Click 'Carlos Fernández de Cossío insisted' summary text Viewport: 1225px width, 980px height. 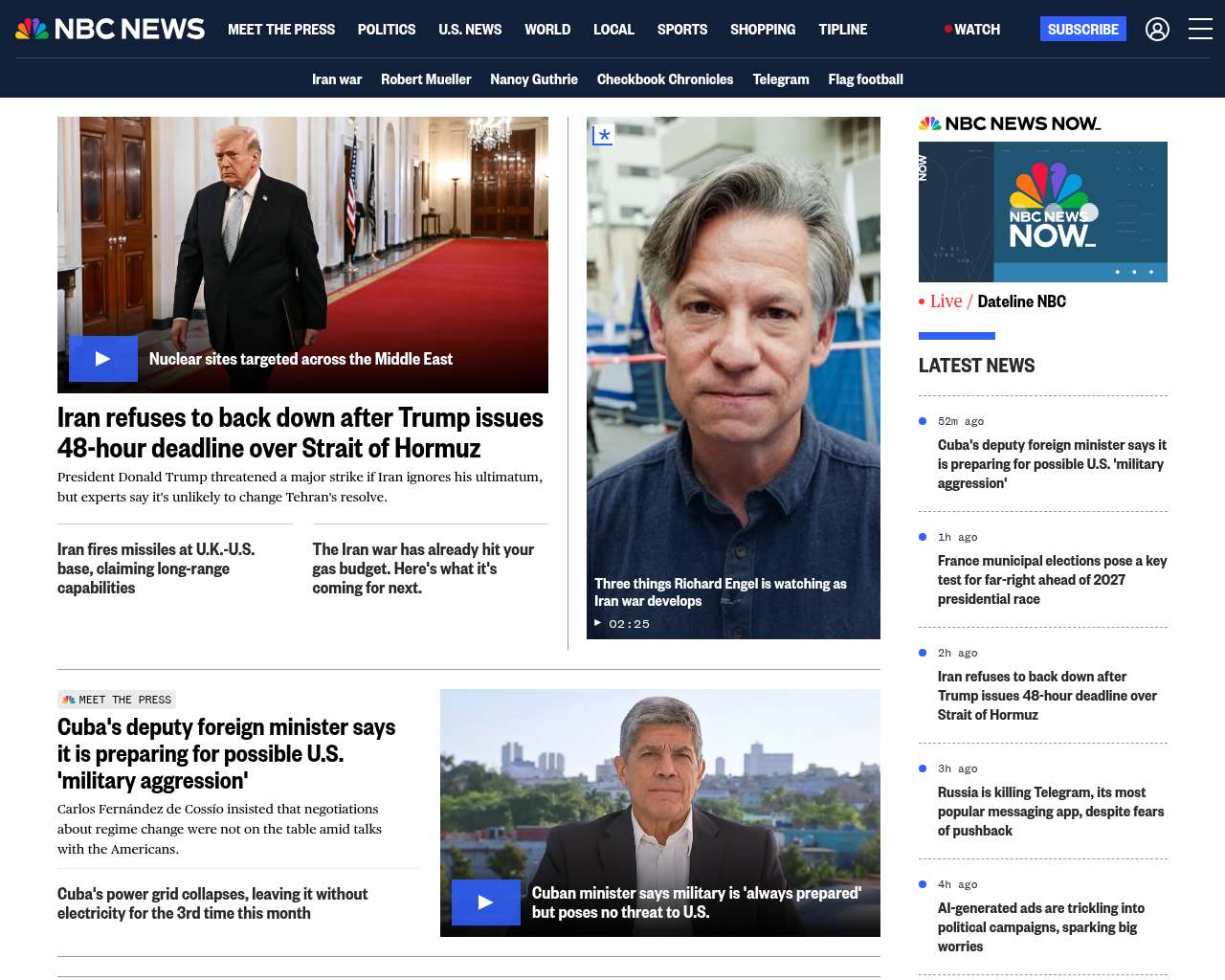point(219,829)
